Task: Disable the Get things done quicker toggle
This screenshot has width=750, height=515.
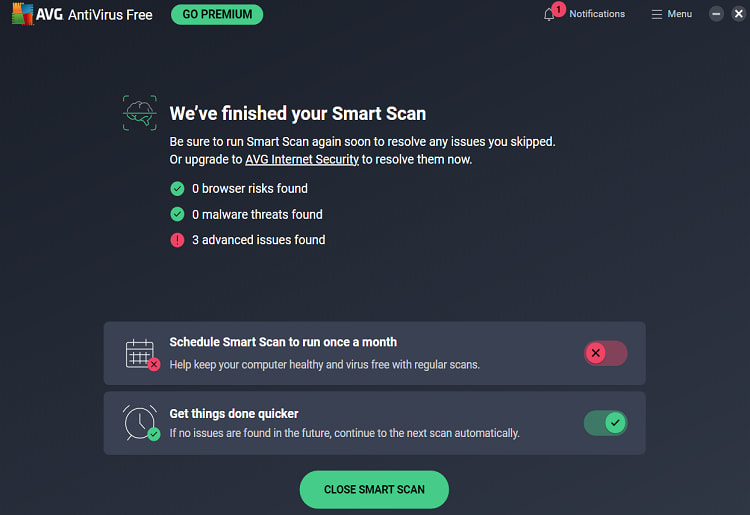Action: click(x=605, y=423)
